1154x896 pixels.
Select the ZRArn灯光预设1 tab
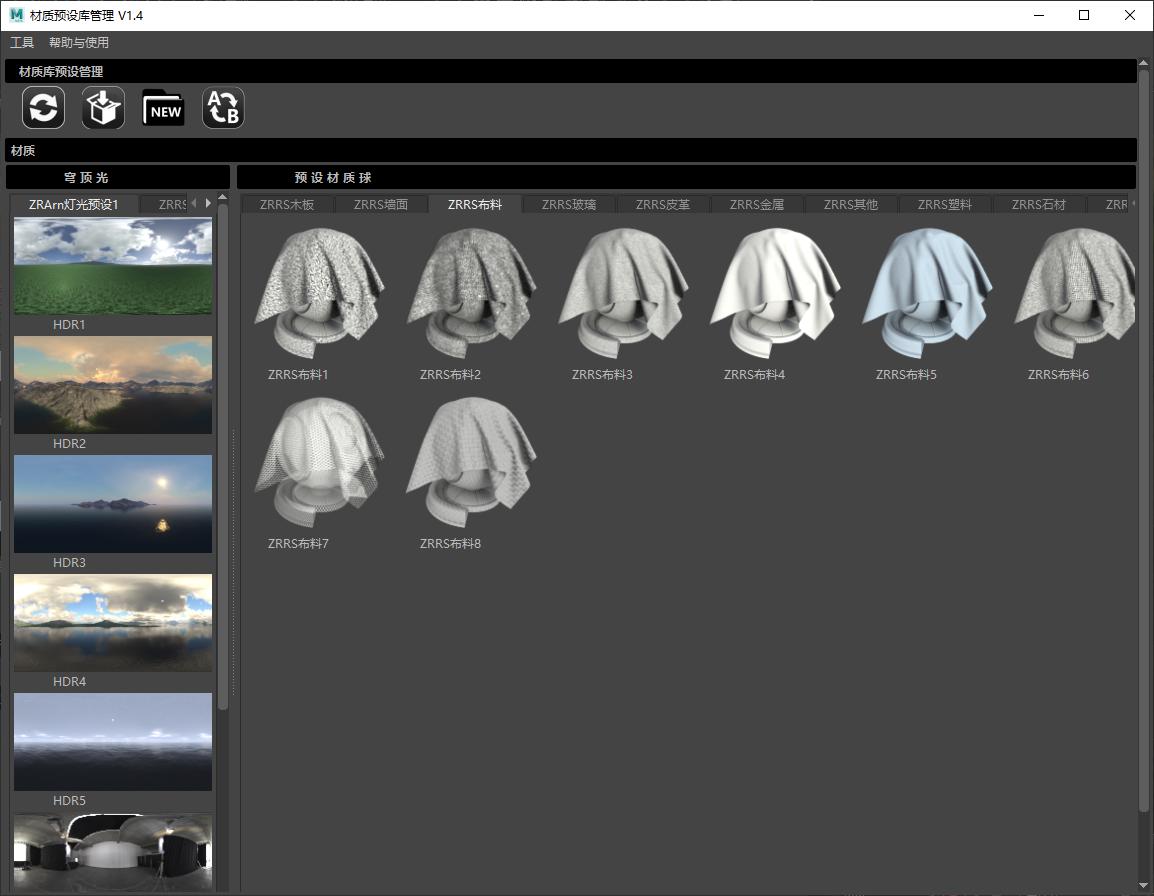74,205
